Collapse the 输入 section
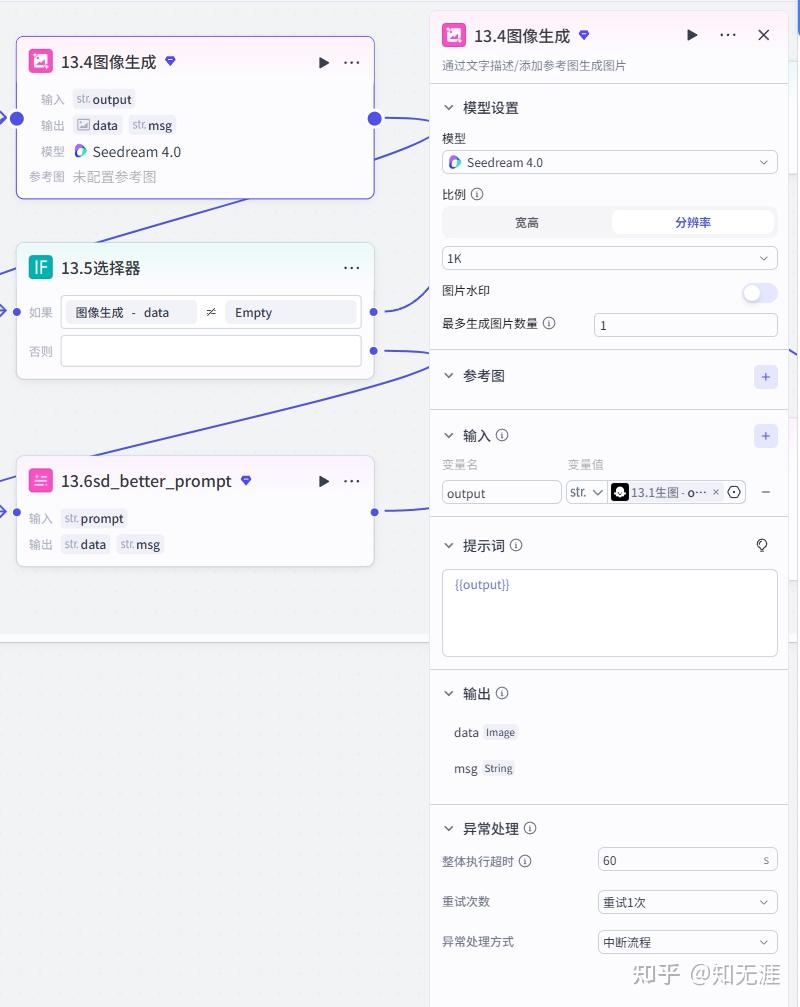Viewport: 800px width, 1007px height. (x=449, y=435)
